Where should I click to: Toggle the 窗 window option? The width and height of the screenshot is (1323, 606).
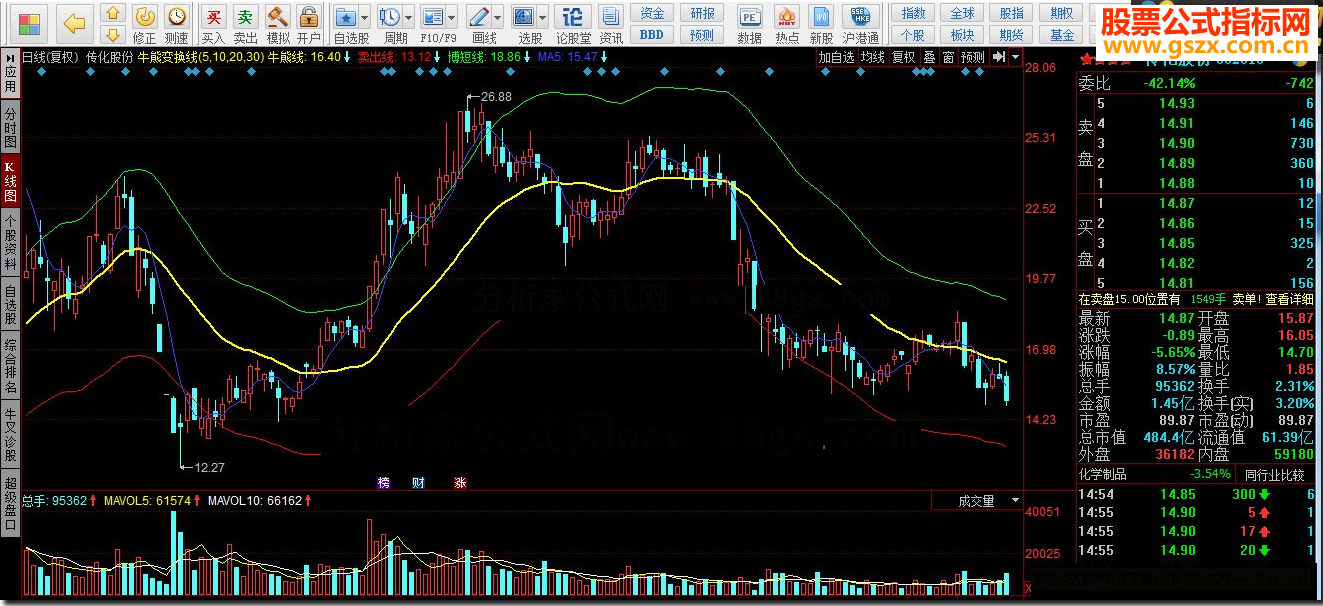click(x=948, y=57)
